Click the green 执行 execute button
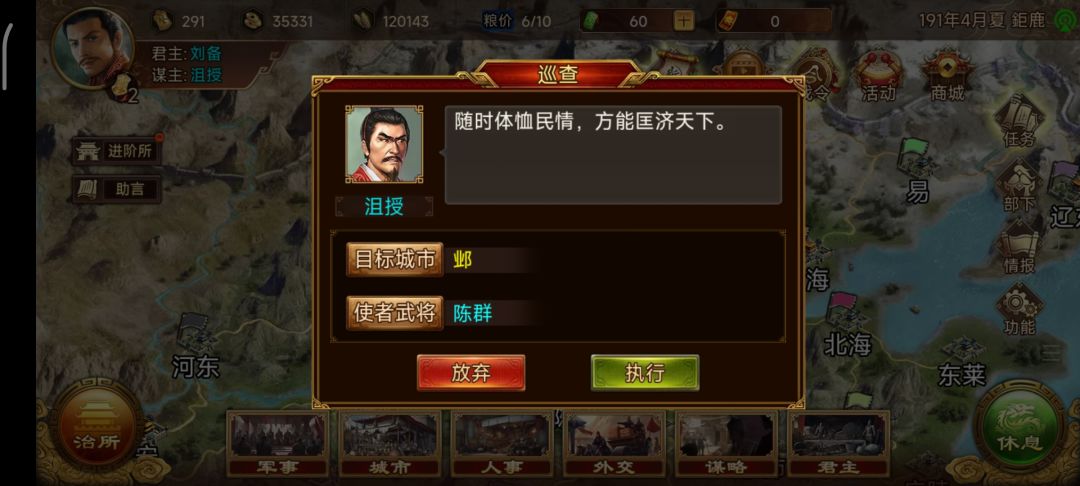Viewport: 1080px width, 486px height. click(645, 372)
